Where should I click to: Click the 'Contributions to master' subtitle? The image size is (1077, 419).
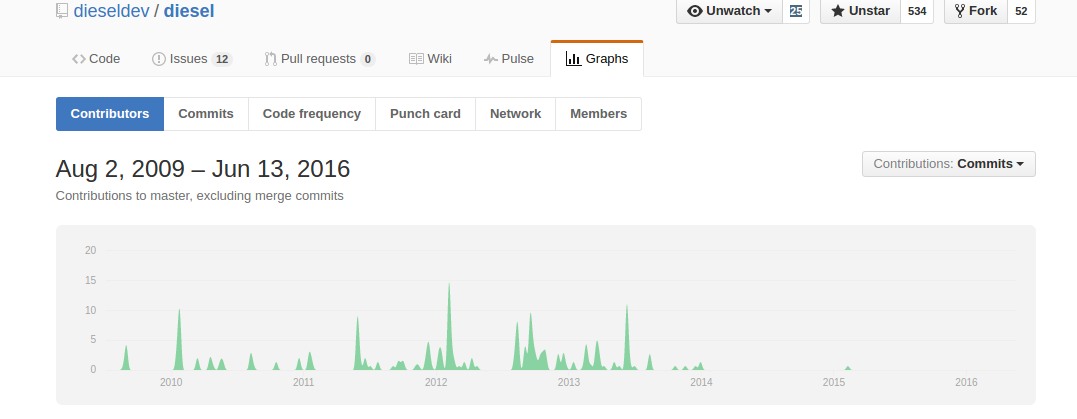point(199,196)
